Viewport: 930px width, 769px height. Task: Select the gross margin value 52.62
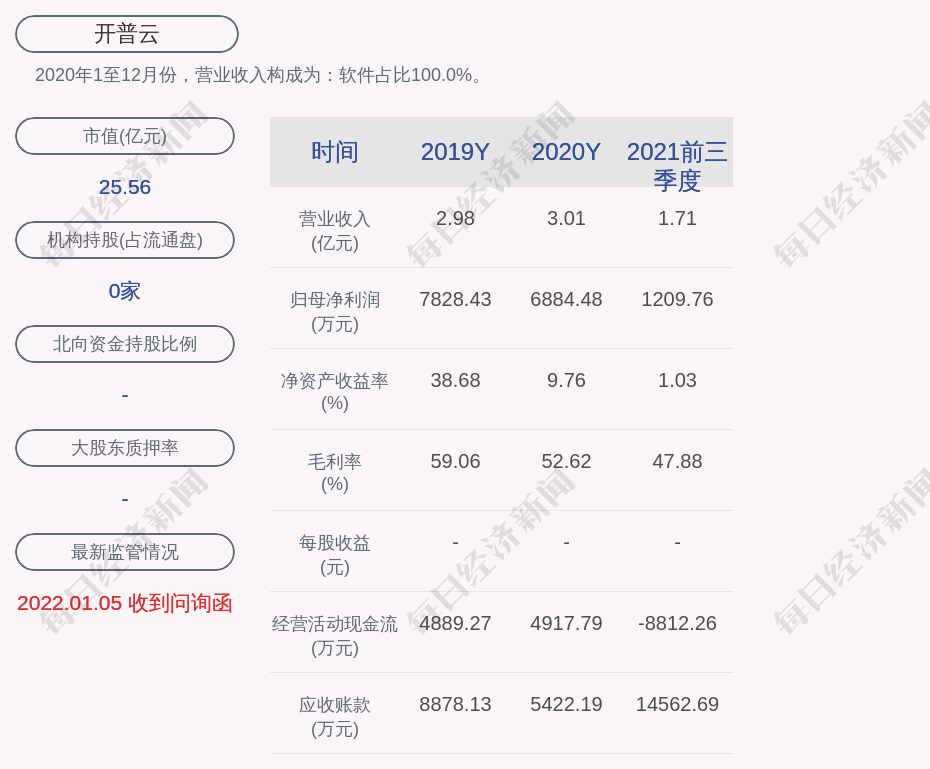click(566, 461)
